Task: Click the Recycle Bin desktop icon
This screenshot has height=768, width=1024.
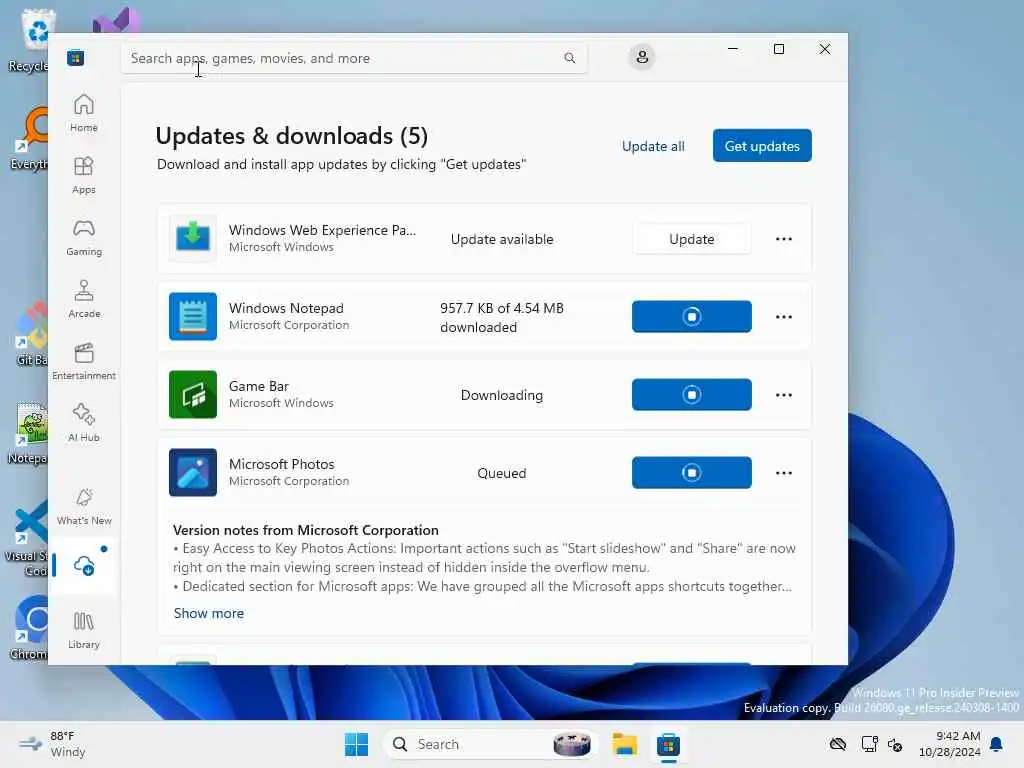Action: coord(30,40)
